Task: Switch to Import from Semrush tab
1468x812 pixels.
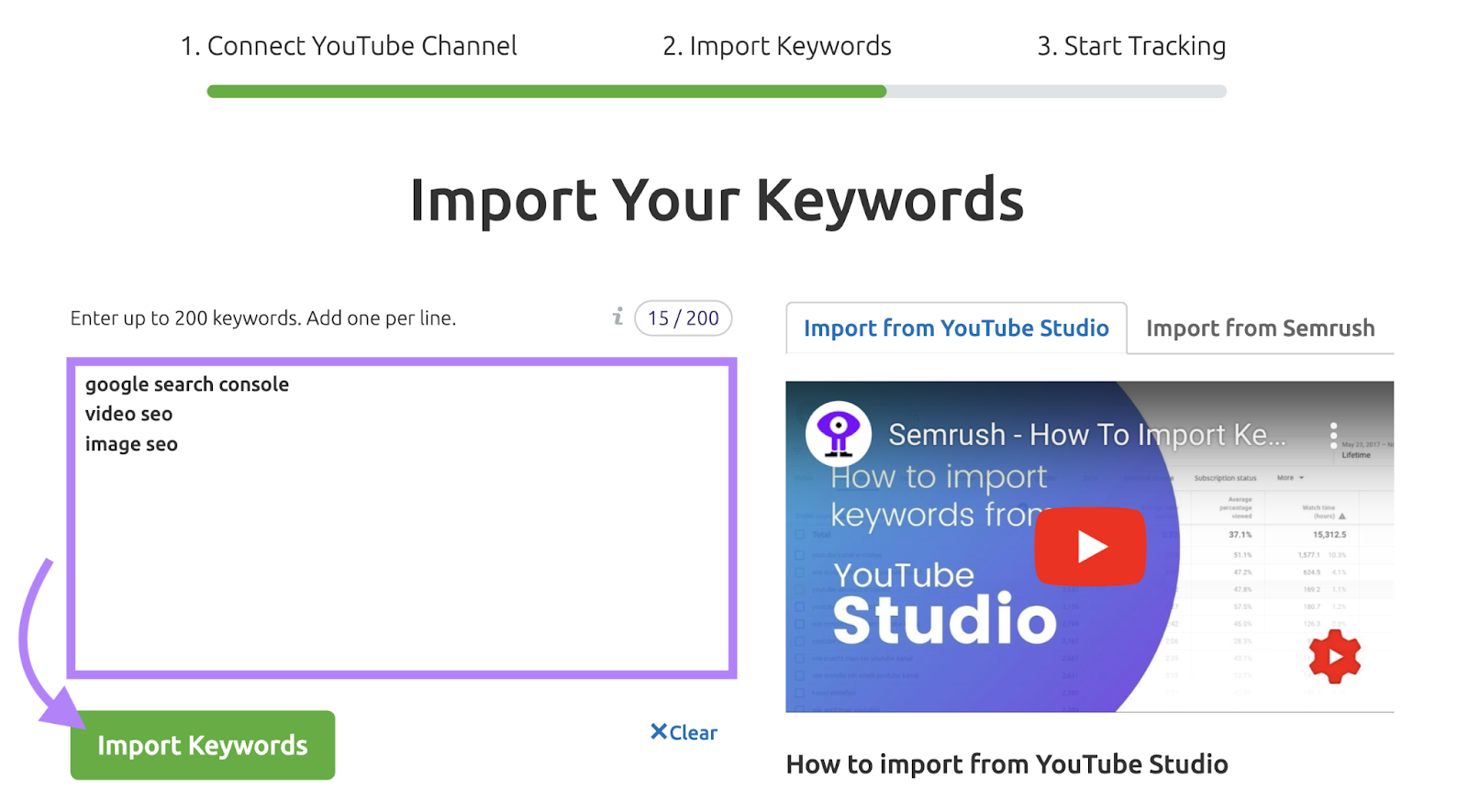Action: click(x=1260, y=328)
